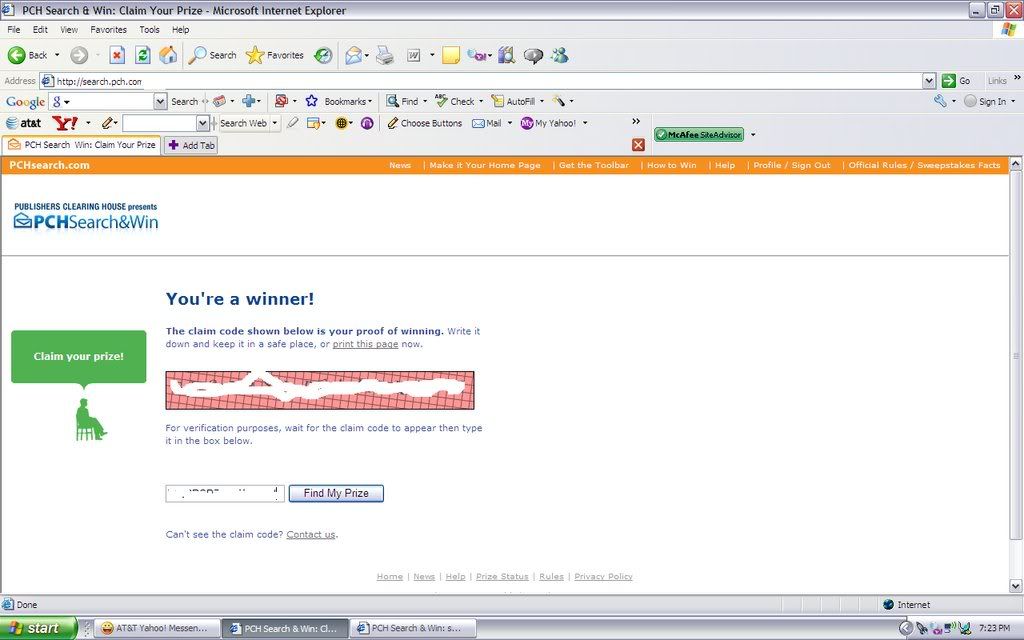Image resolution: width=1024 pixels, height=640 pixels.
Task: Click the McAfee SiteAdvisor badge
Action: 699,134
